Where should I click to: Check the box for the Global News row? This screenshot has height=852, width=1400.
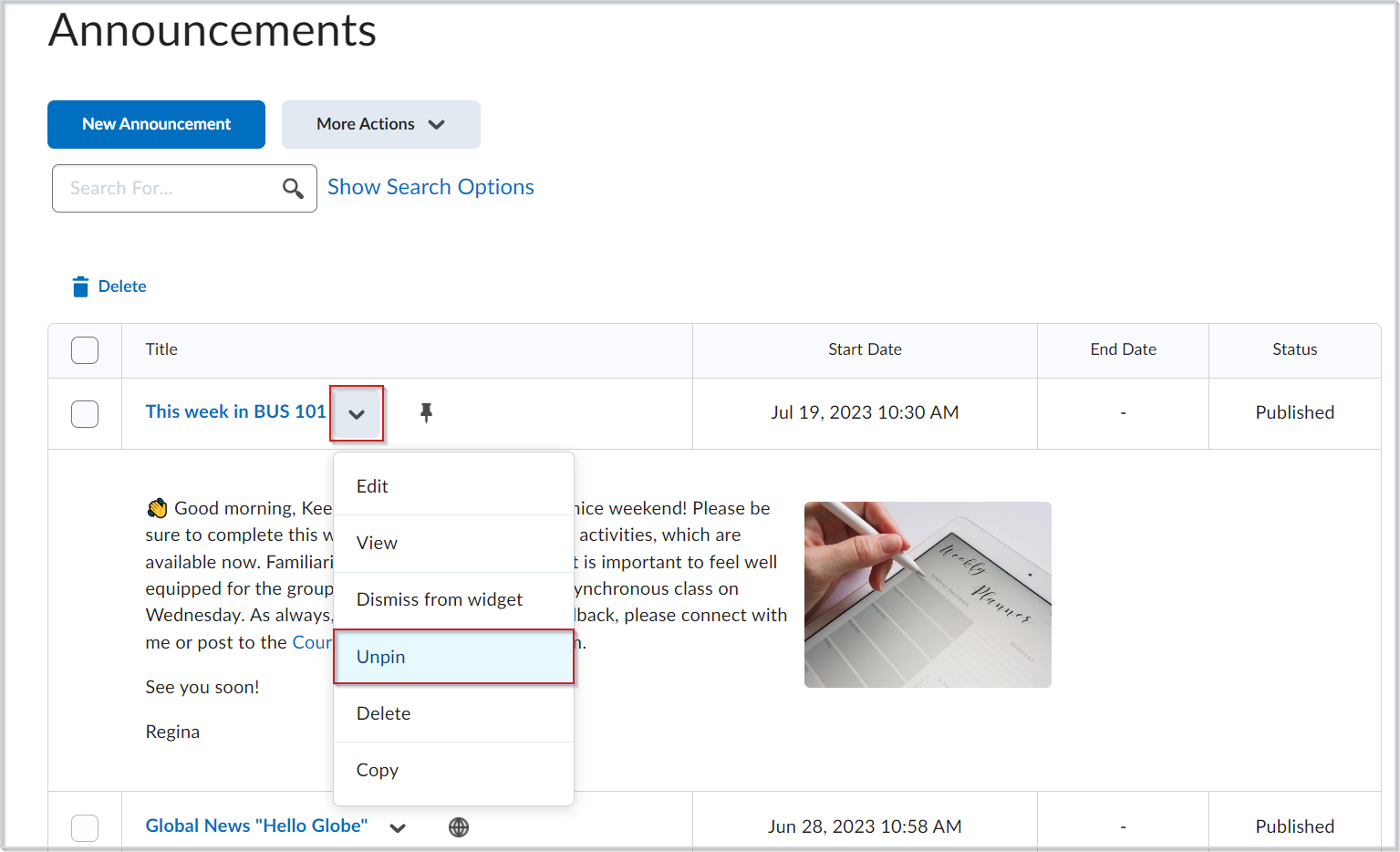click(x=84, y=827)
